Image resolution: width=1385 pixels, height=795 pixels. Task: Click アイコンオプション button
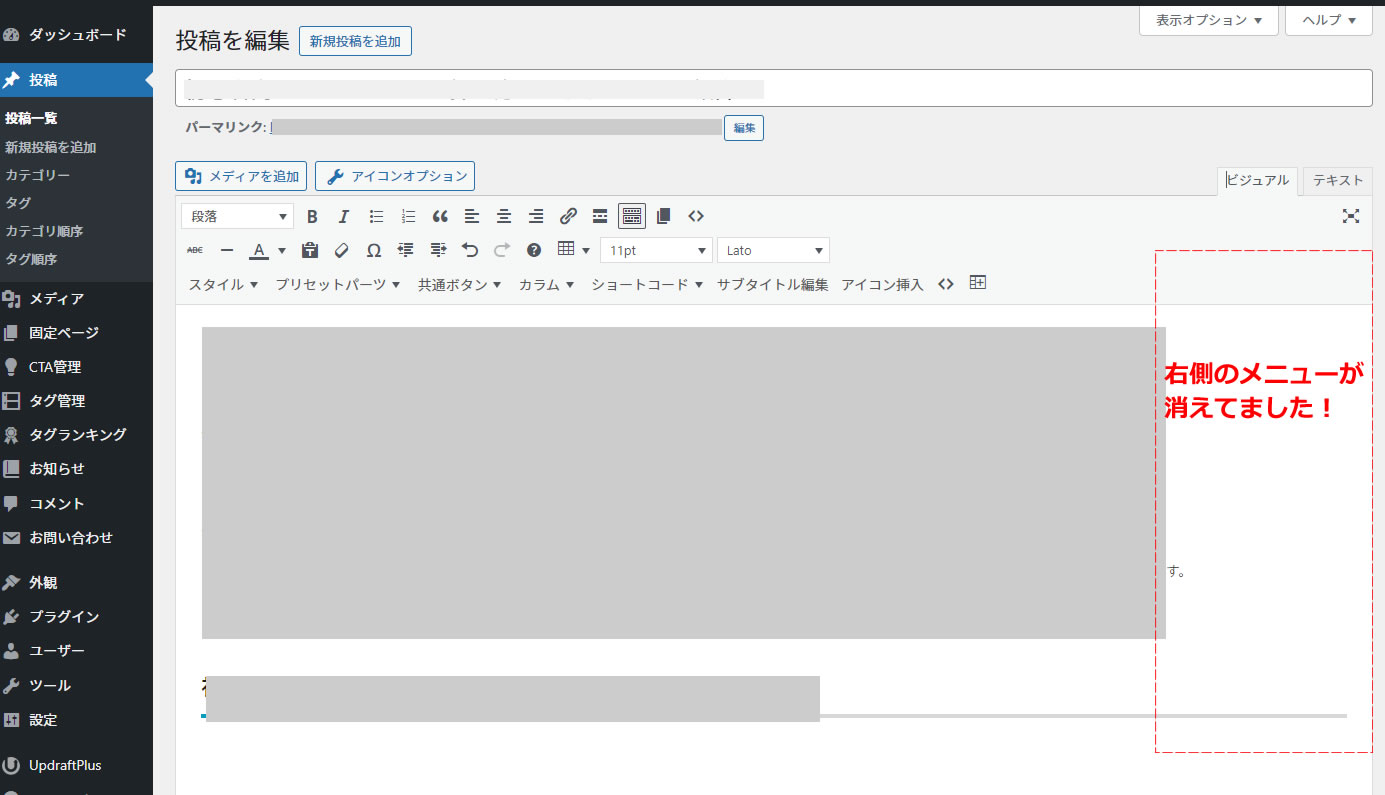(395, 176)
